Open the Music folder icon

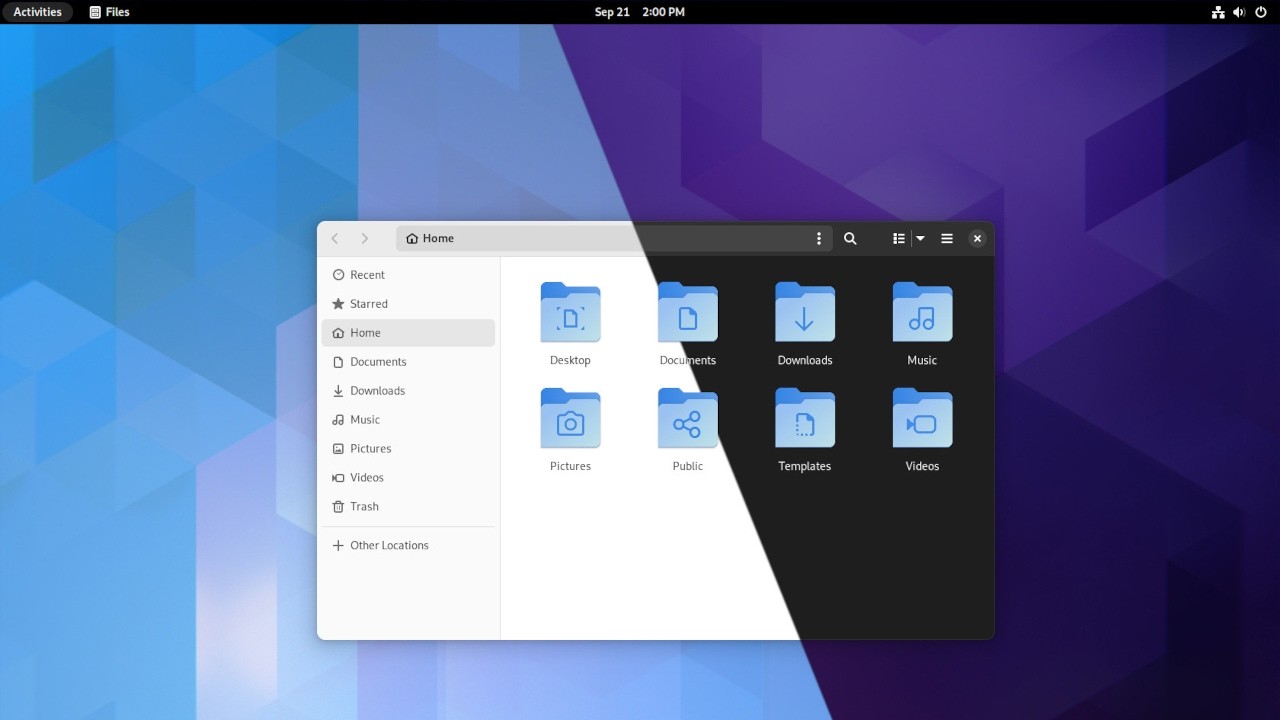click(x=922, y=312)
